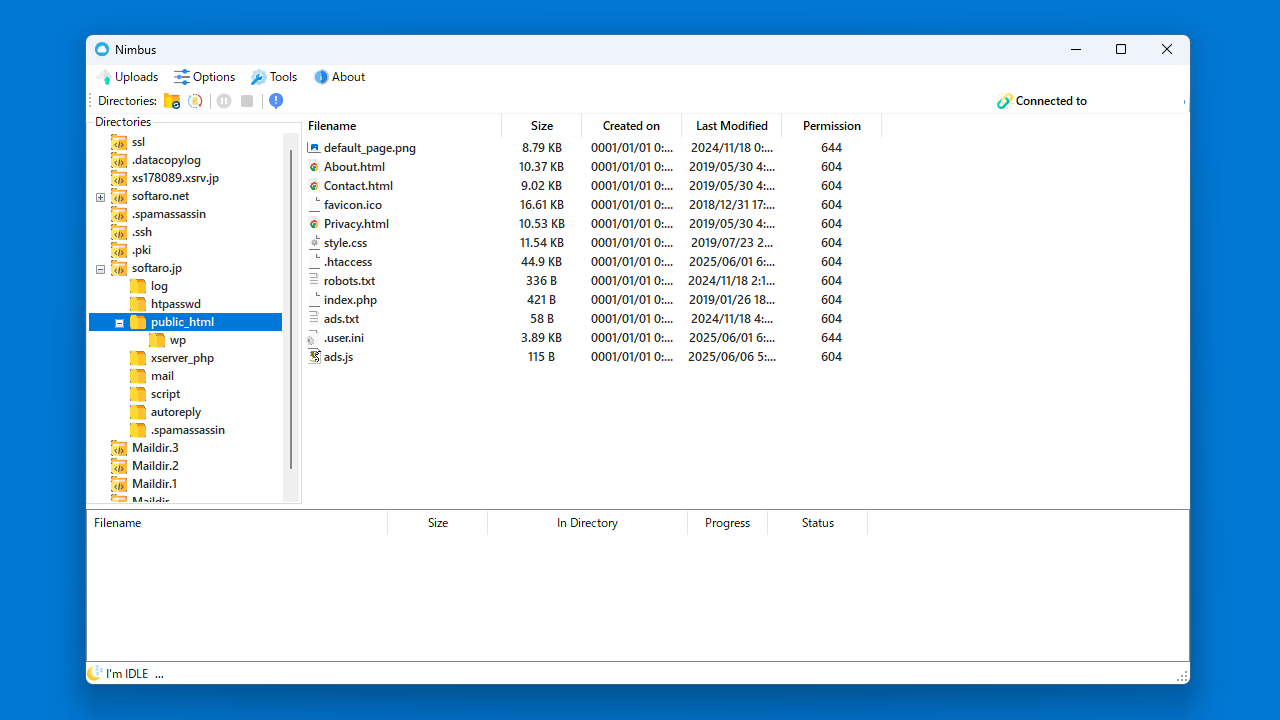The height and width of the screenshot is (720, 1280).
Task: Click the 44.9 KB size cell
Action: click(541, 262)
